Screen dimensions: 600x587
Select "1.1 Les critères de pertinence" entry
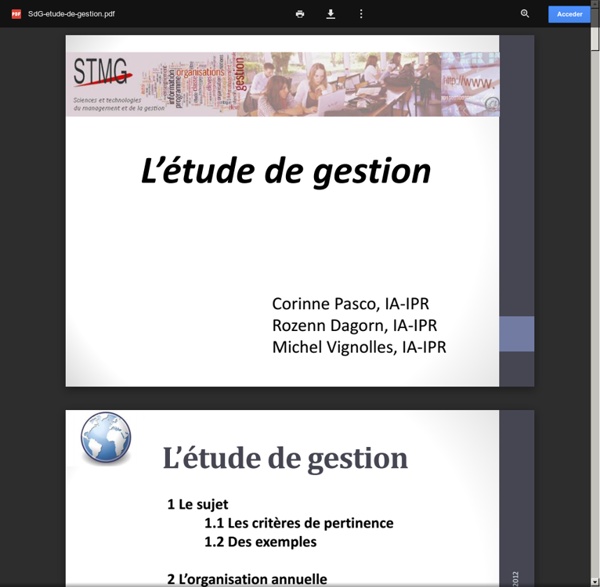pyautogui.click(x=298, y=523)
